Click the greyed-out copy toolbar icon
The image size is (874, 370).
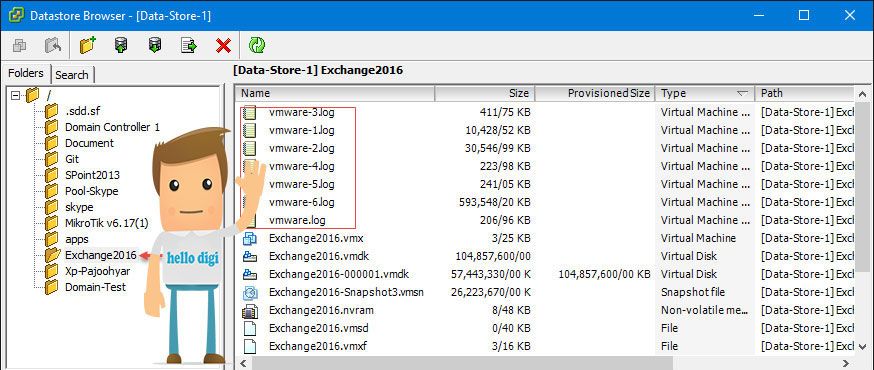(x=19, y=45)
